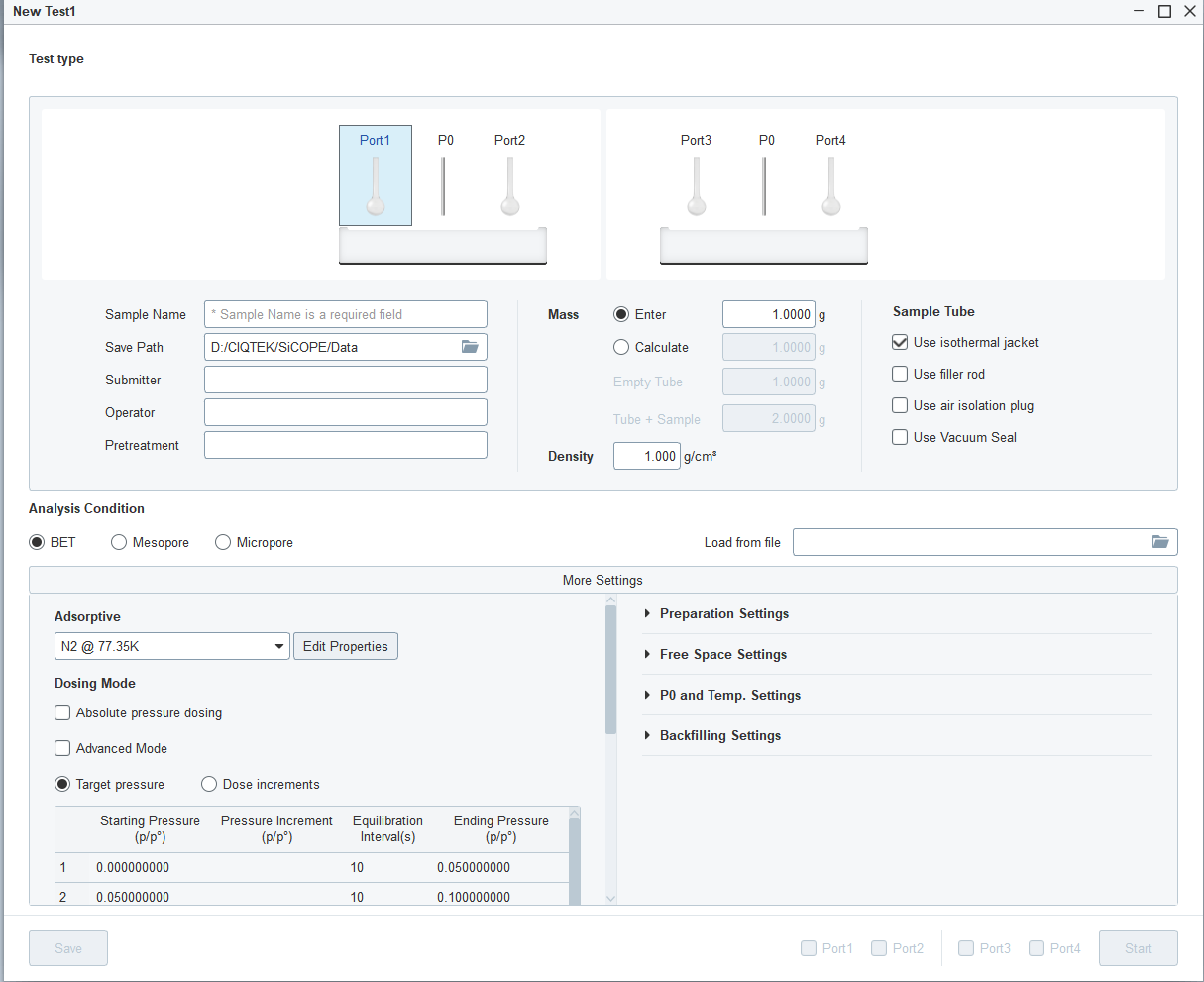
Task: Enable Use filler rod checkbox
Action: [x=900, y=374]
